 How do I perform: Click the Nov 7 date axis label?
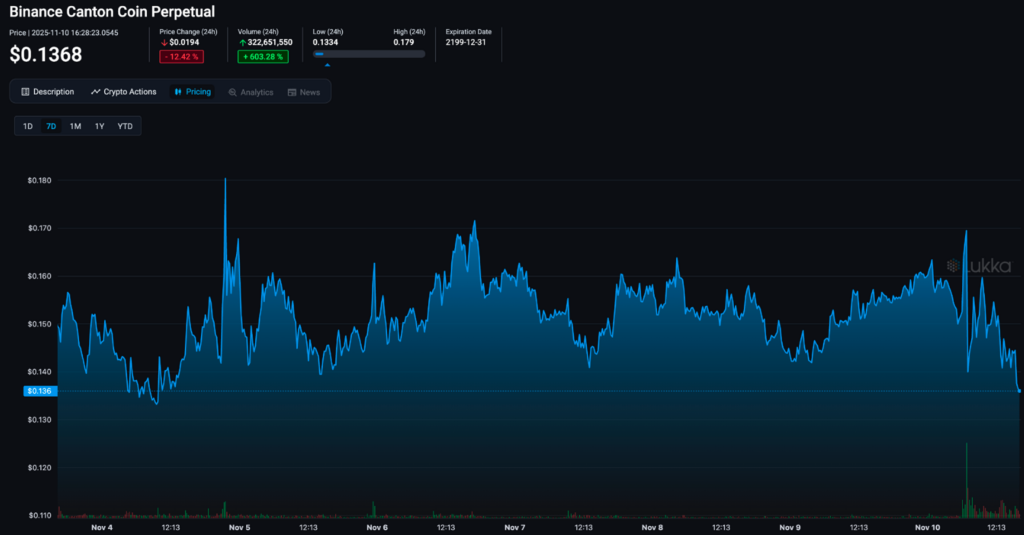515,527
